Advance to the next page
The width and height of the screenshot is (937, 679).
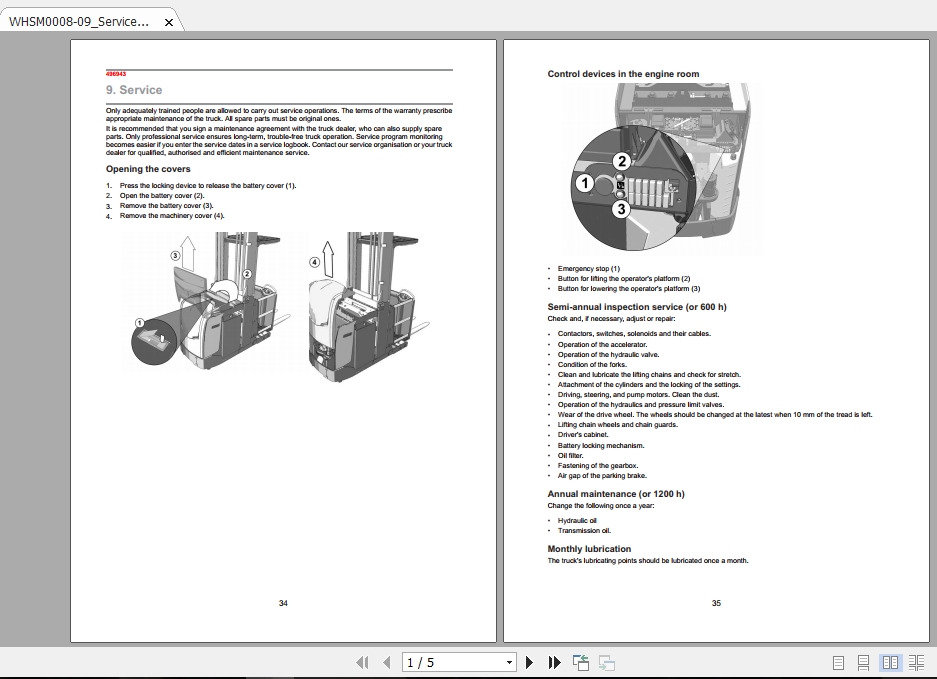pyautogui.click(x=528, y=662)
